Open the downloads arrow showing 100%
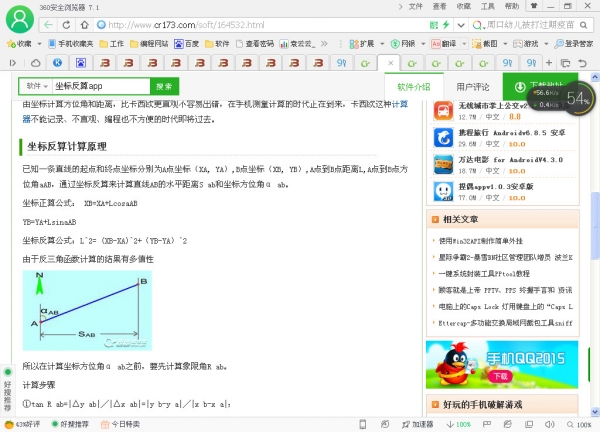Viewport: 600px width, 432px height. (x=458, y=424)
